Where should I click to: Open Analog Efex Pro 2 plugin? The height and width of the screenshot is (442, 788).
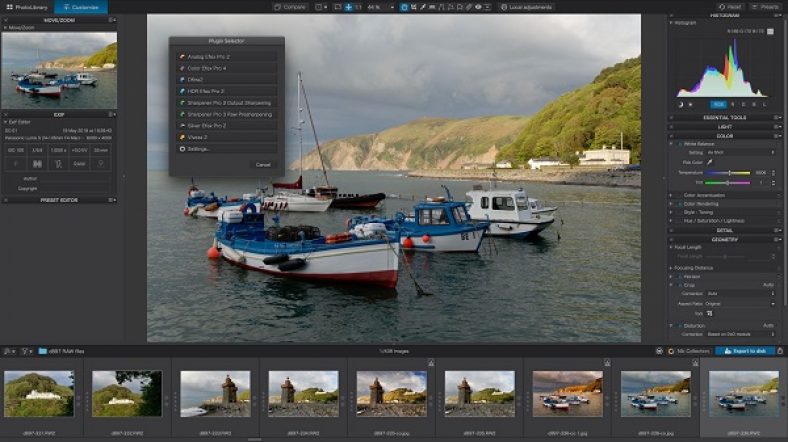click(x=207, y=56)
